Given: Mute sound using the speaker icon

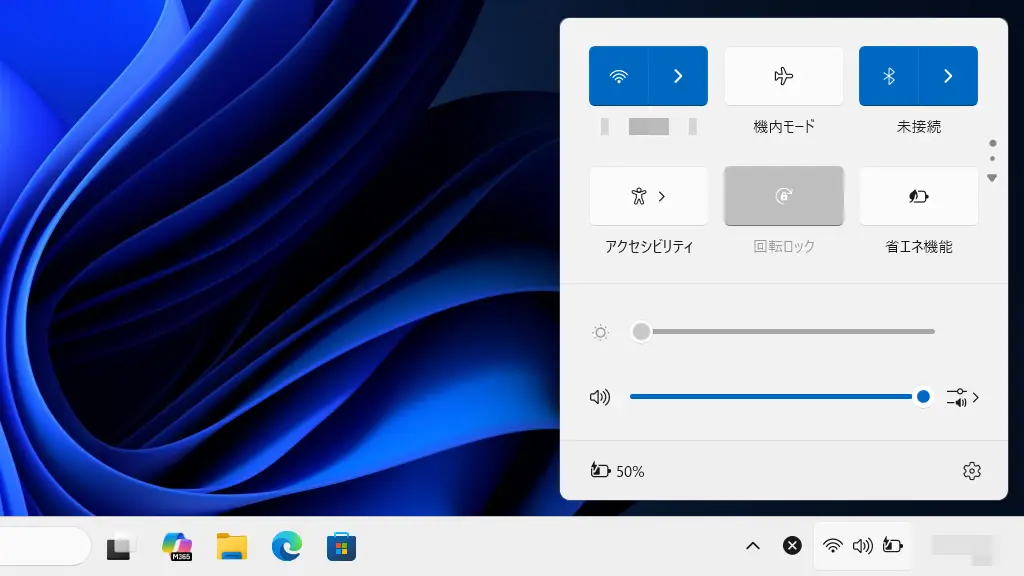Looking at the screenshot, I should pos(600,397).
